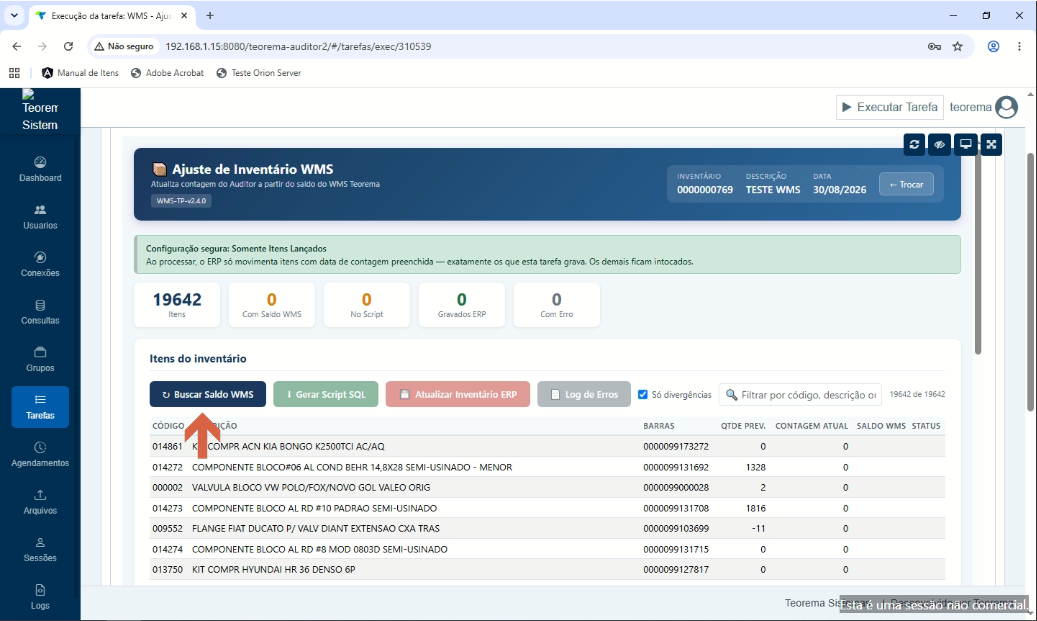Screen dimensions: 1037x621
Task: Open the Logs sidebar item
Action: tap(40, 597)
